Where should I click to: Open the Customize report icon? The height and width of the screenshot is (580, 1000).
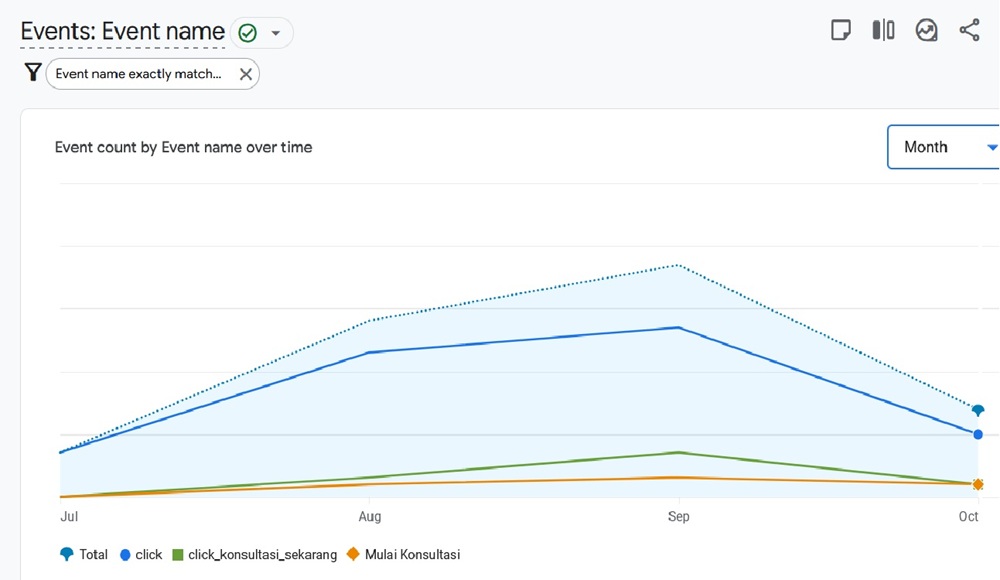(x=841, y=30)
